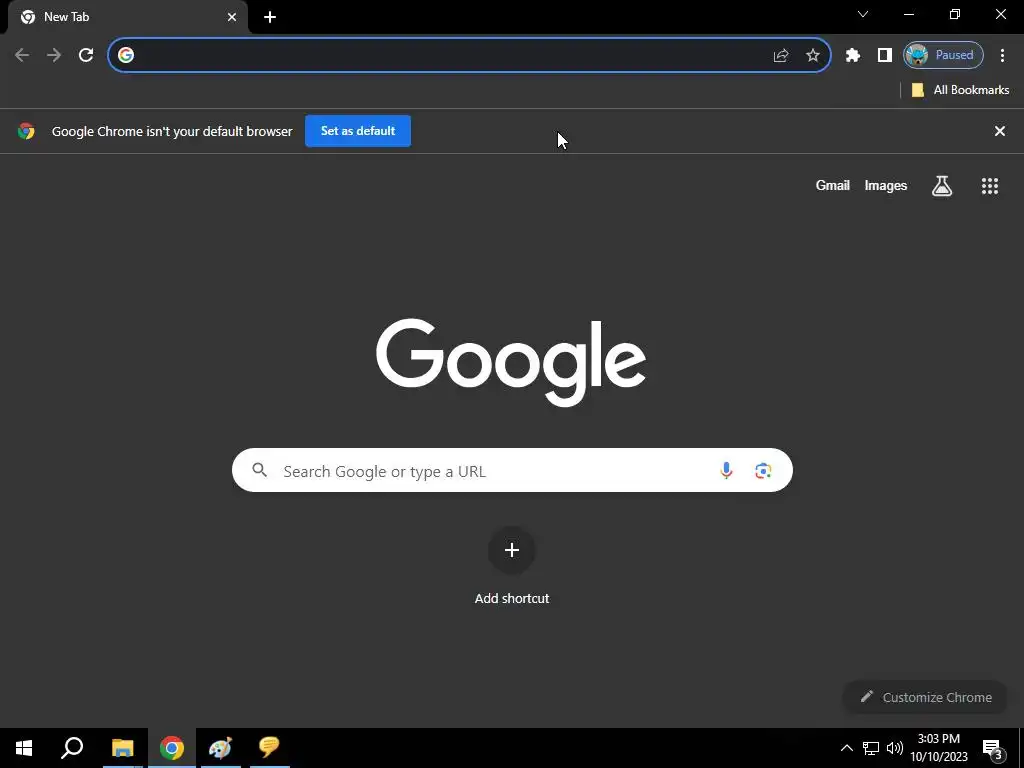This screenshot has width=1024, height=768.
Task: Focus the Chrome address bar
Action: coord(469,56)
